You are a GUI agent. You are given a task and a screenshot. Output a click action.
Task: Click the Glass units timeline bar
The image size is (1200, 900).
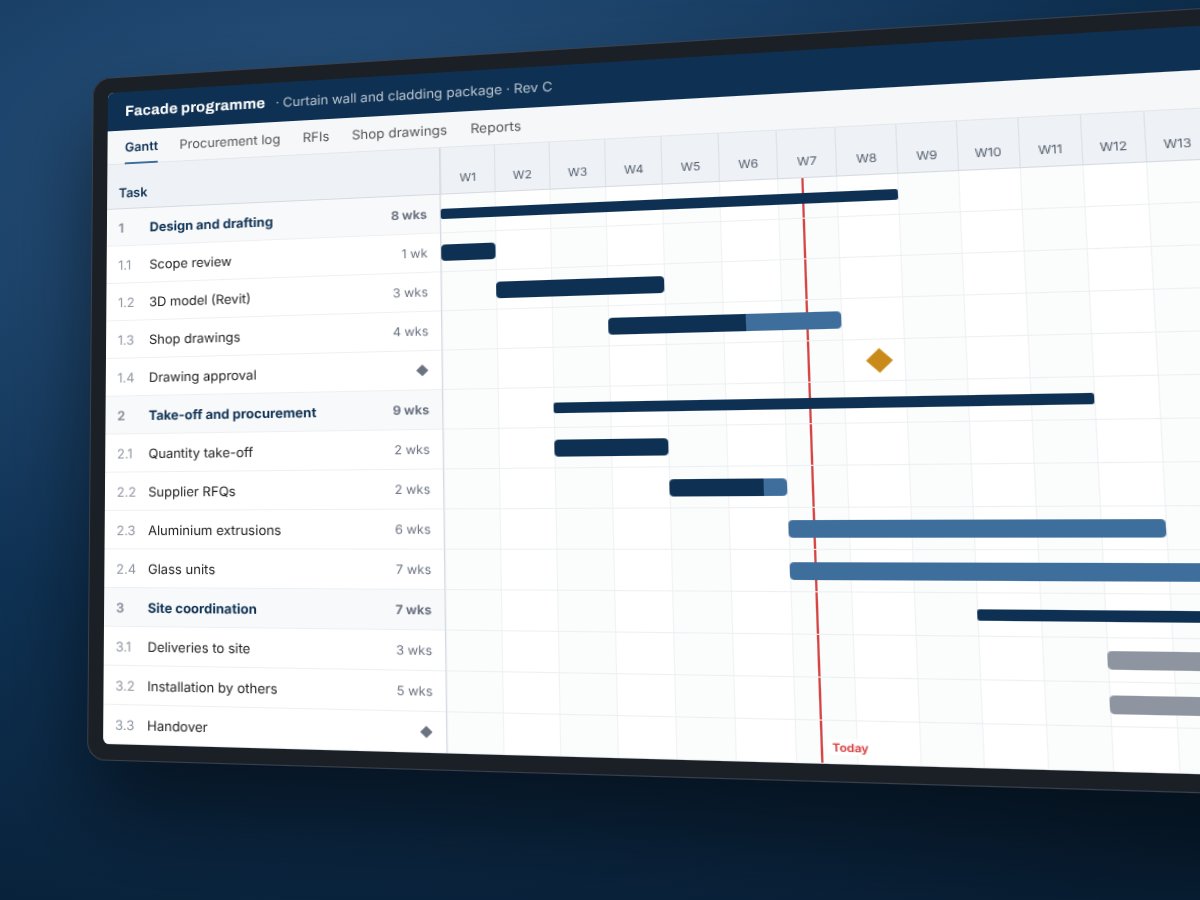point(995,572)
